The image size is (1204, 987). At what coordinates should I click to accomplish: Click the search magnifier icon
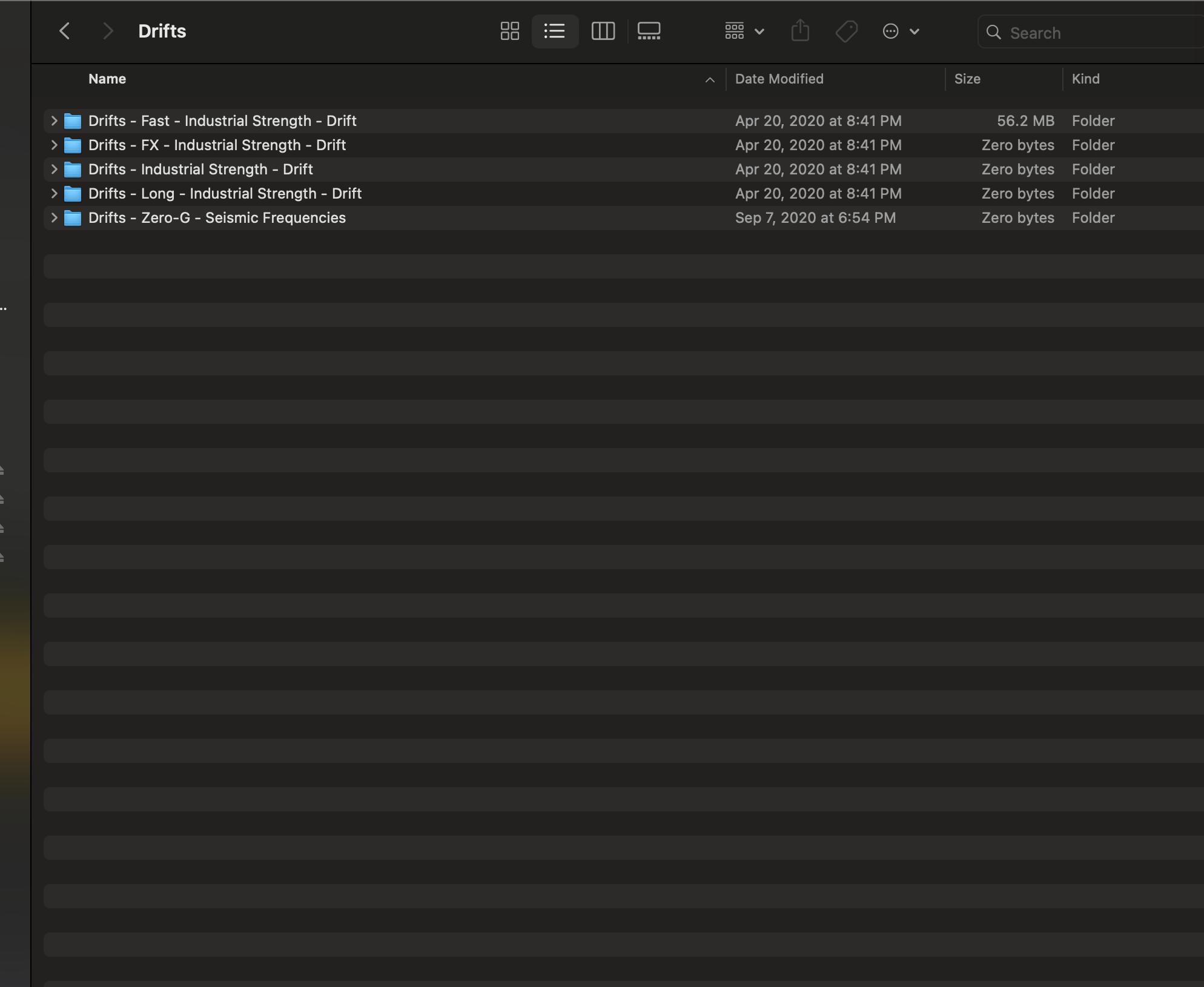coord(993,33)
